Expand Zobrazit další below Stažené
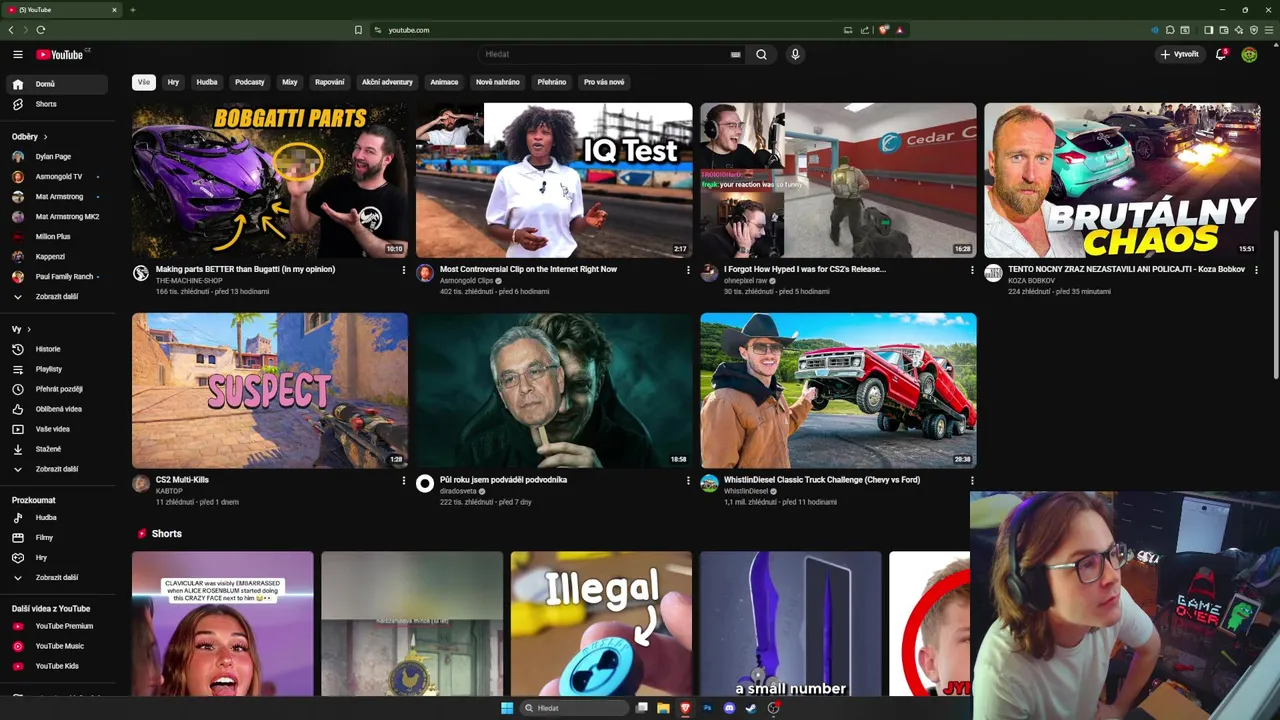 [56, 469]
